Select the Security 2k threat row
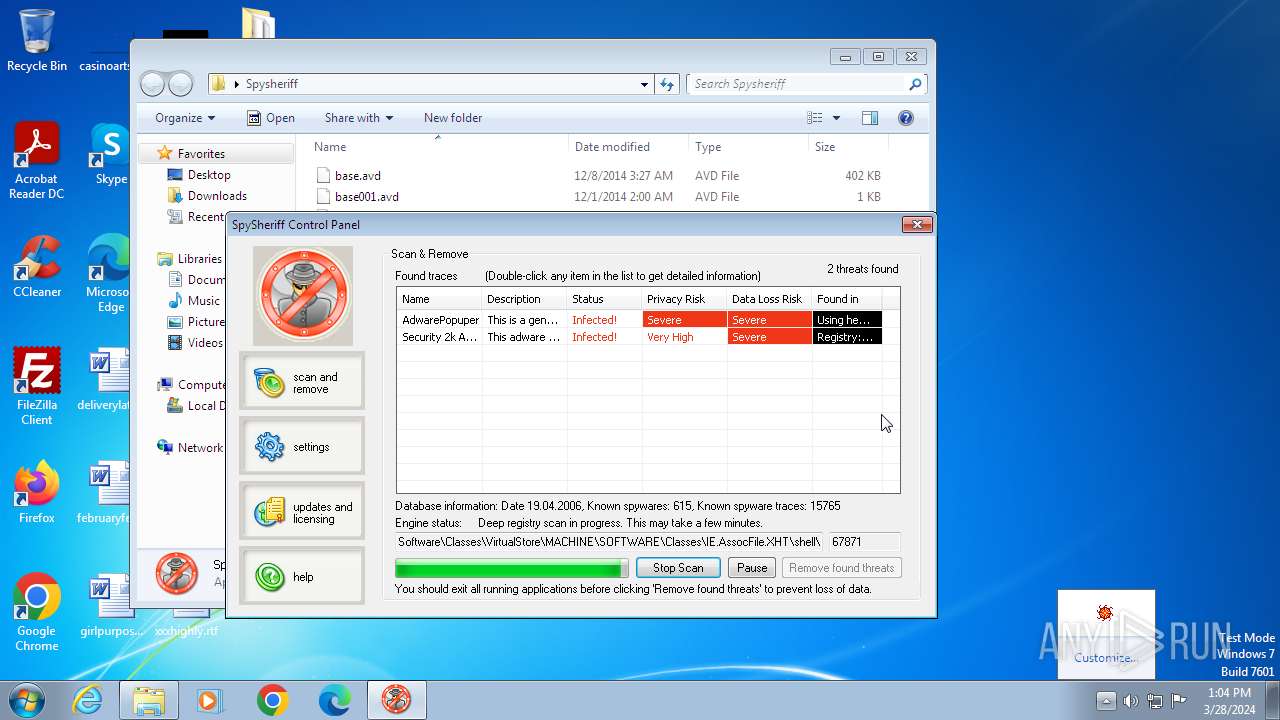This screenshot has width=1280, height=720. pyautogui.click(x=640, y=337)
